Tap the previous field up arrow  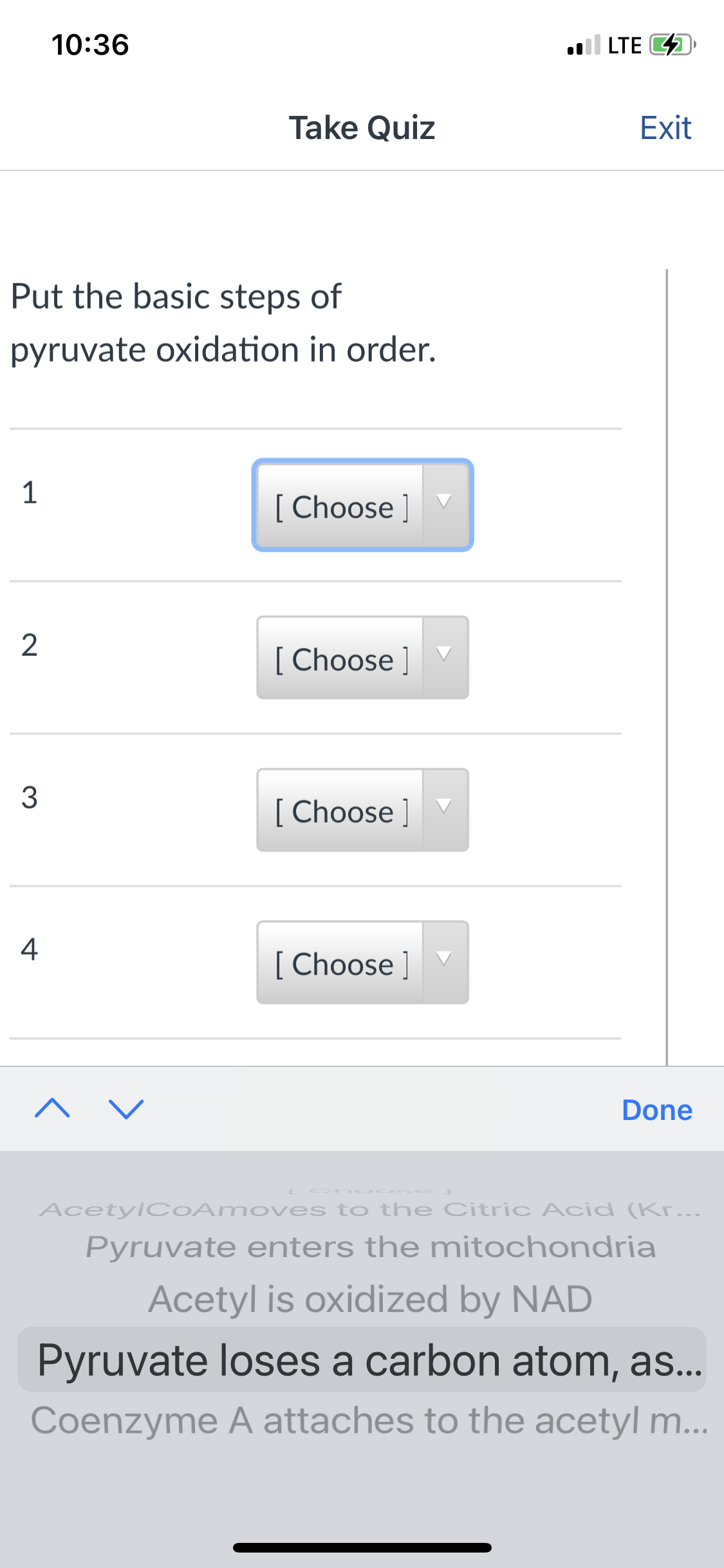pyautogui.click(x=52, y=1108)
